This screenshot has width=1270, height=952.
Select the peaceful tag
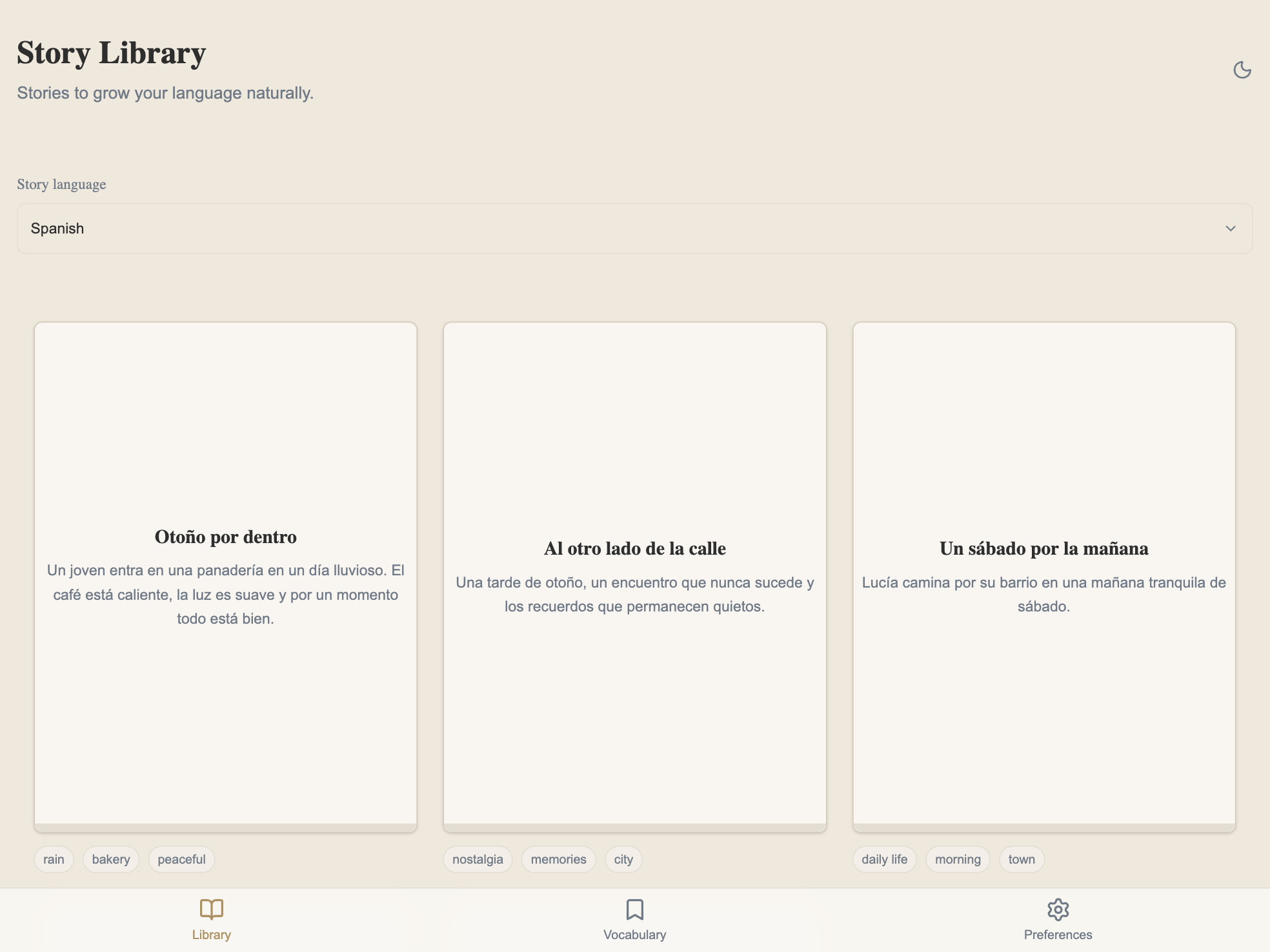pos(181,859)
